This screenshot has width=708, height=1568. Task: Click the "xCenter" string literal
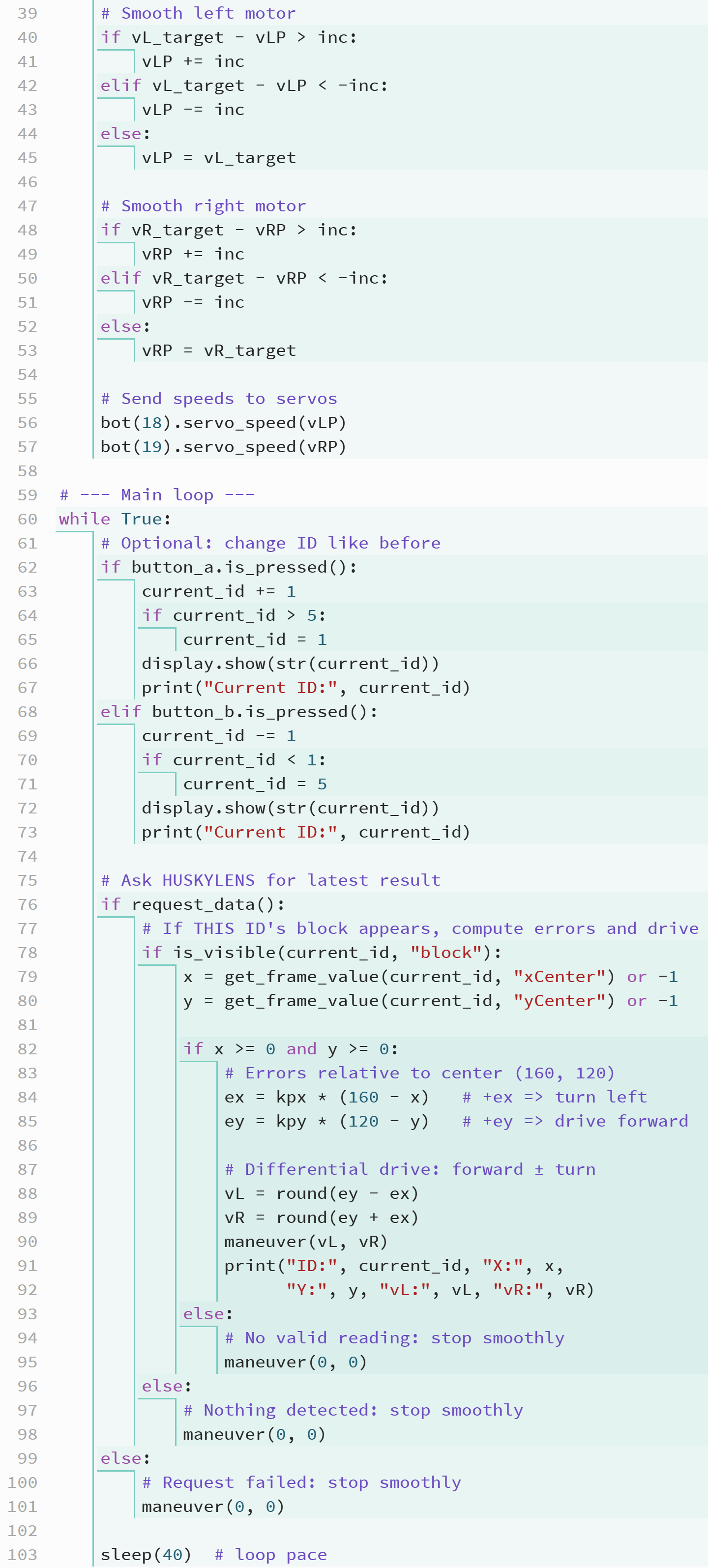click(559, 977)
